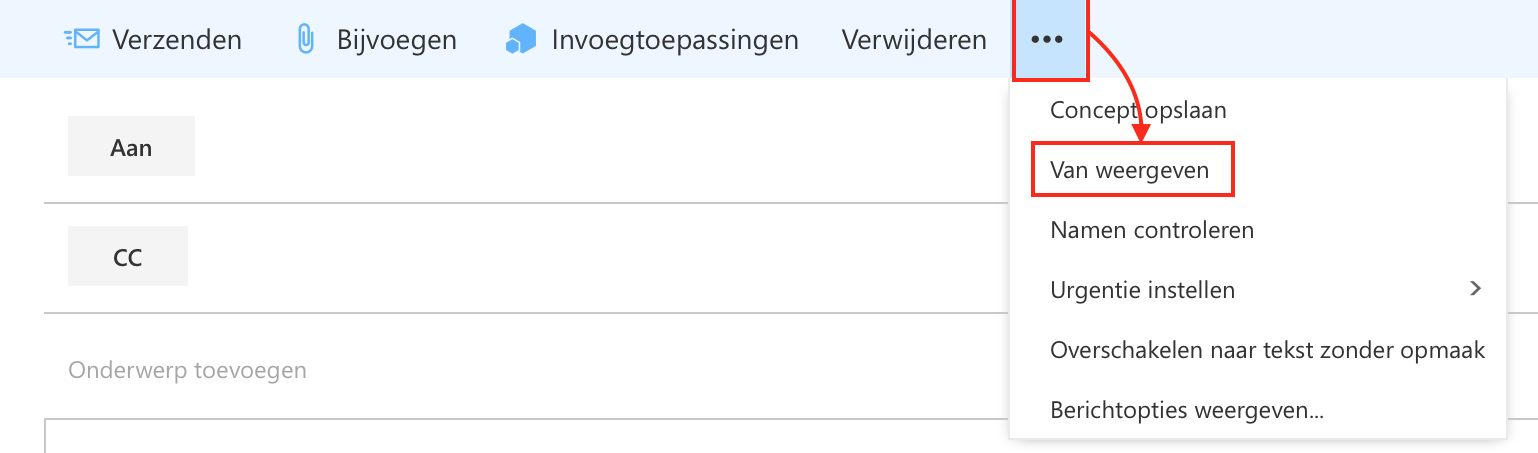Choose Van weergeven menu entry
This screenshot has width=1538, height=453.
coord(1130,170)
